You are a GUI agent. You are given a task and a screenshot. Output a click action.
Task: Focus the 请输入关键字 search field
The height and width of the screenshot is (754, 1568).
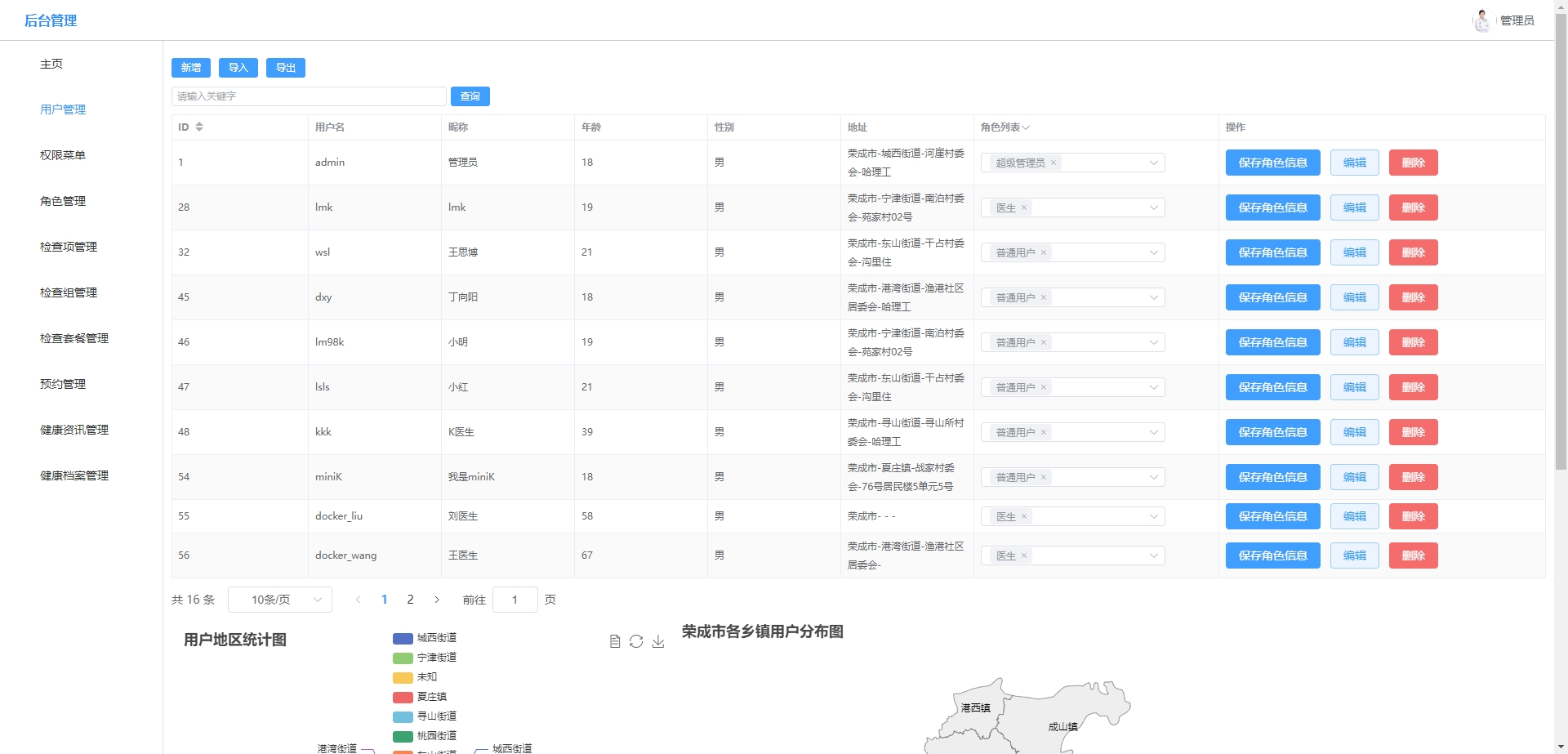point(309,96)
